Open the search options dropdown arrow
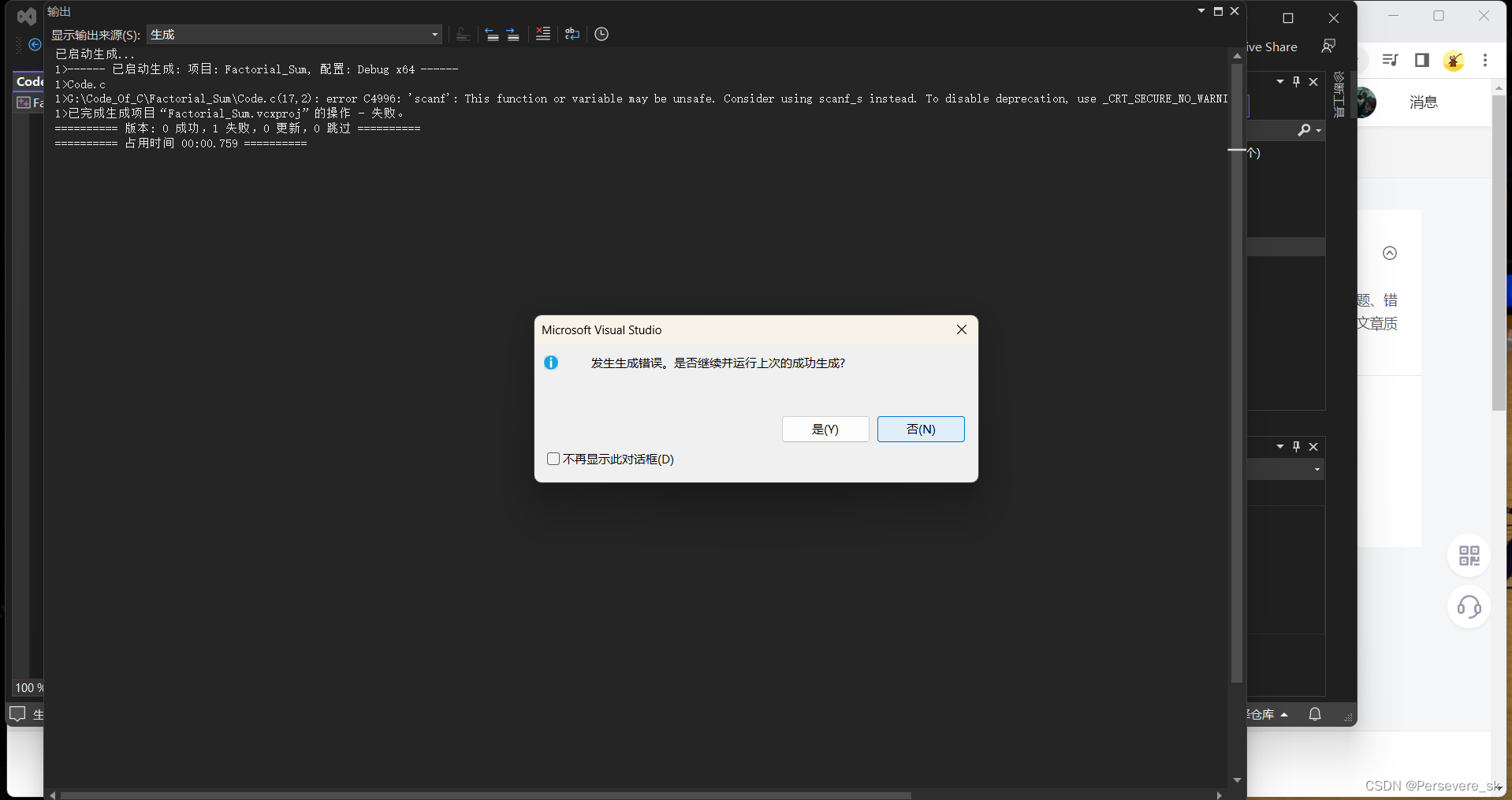 pyautogui.click(x=1319, y=131)
